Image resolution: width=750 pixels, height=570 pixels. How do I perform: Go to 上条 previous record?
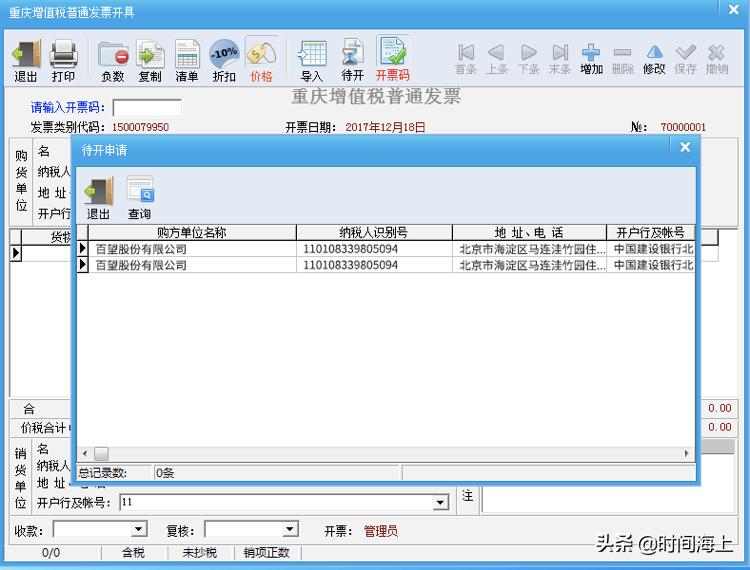point(497,60)
